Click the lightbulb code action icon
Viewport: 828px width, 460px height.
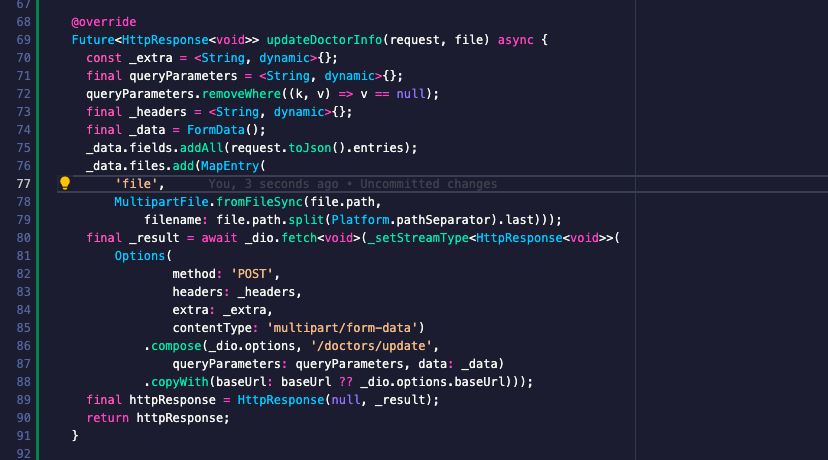pos(64,183)
